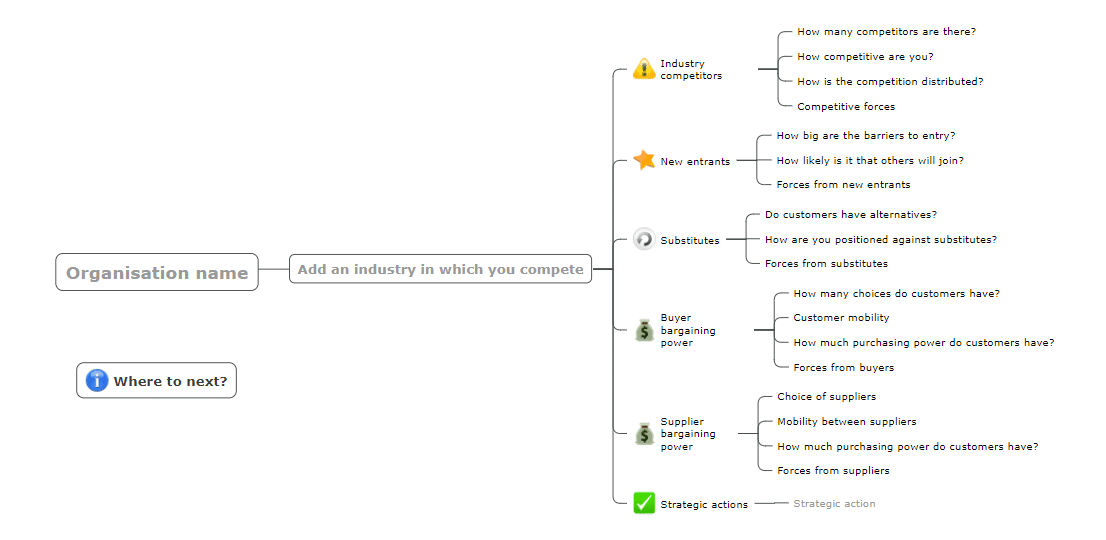Select 'How big are the barriers to entry?' topic
This screenshot has width=1106, height=540.
click(866, 135)
